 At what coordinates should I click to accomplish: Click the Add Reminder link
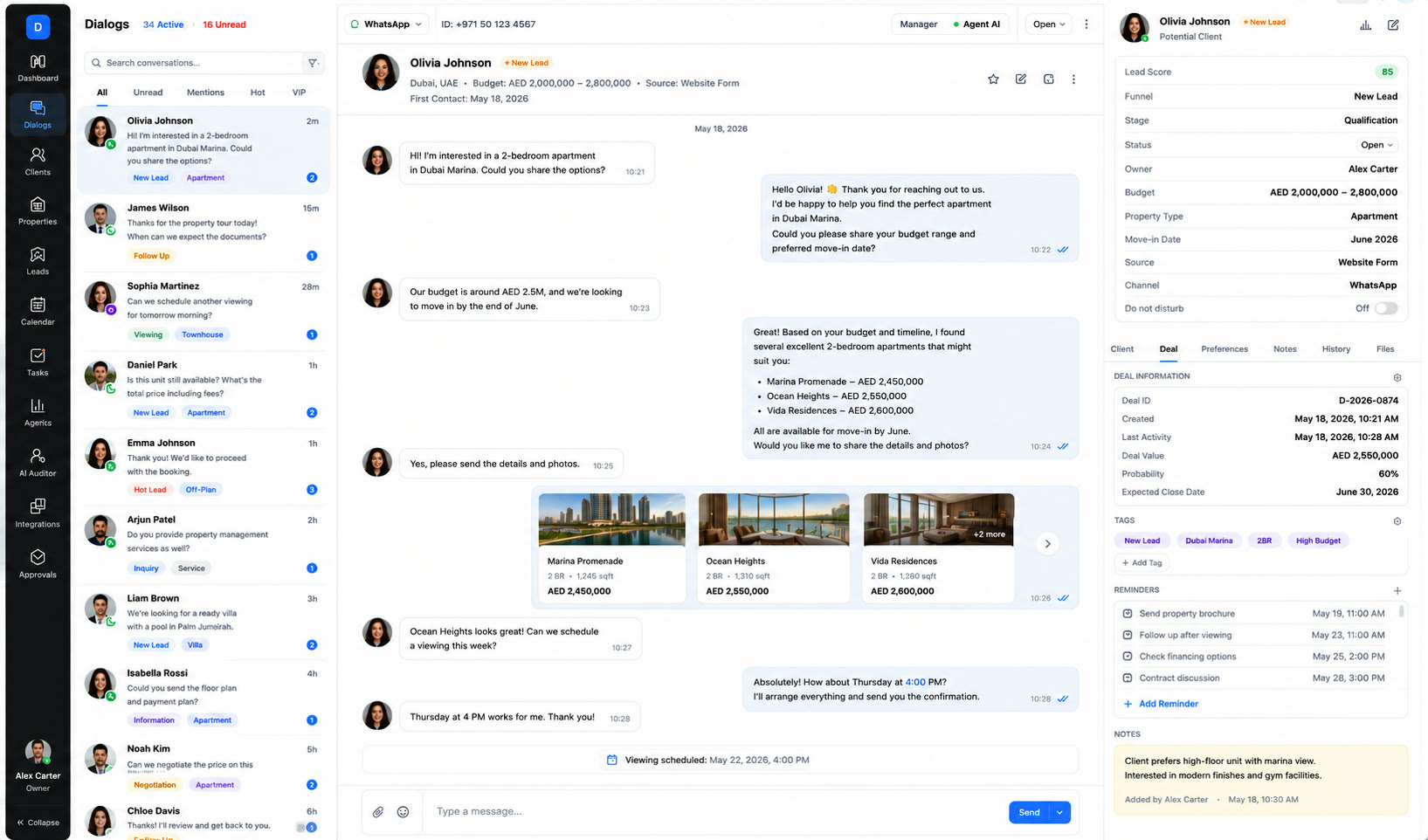point(1161,704)
